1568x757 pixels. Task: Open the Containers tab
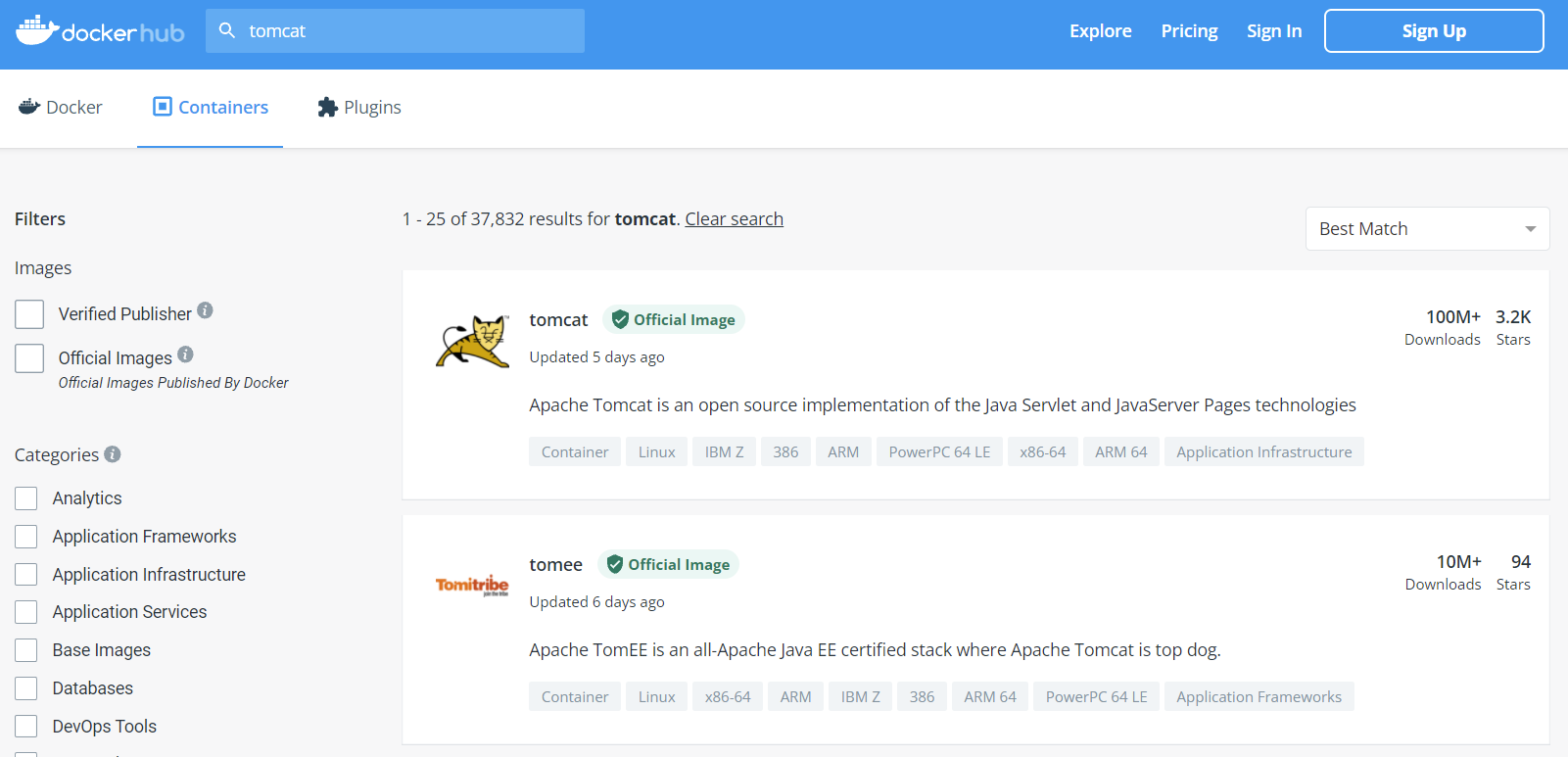[x=211, y=108]
